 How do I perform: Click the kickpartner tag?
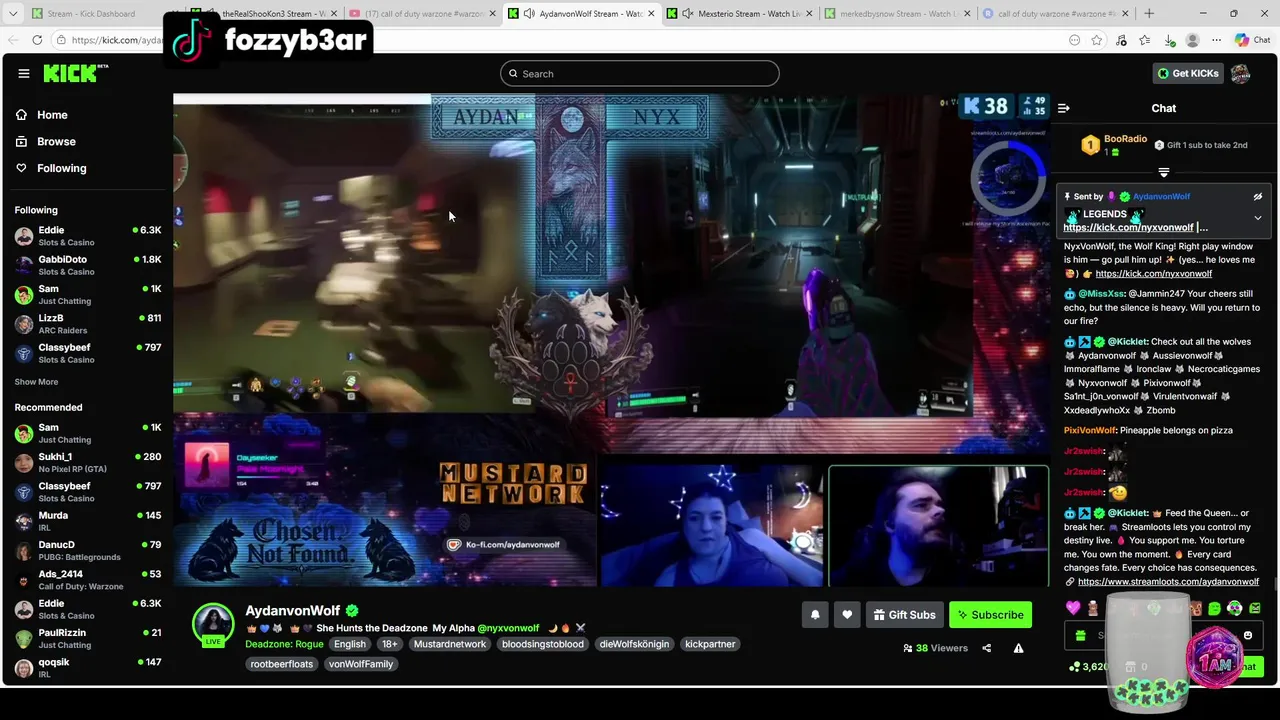710,644
